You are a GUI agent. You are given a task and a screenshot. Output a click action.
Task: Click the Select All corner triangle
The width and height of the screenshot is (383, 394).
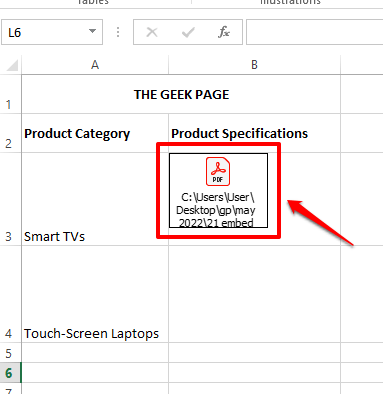[x=11, y=65]
